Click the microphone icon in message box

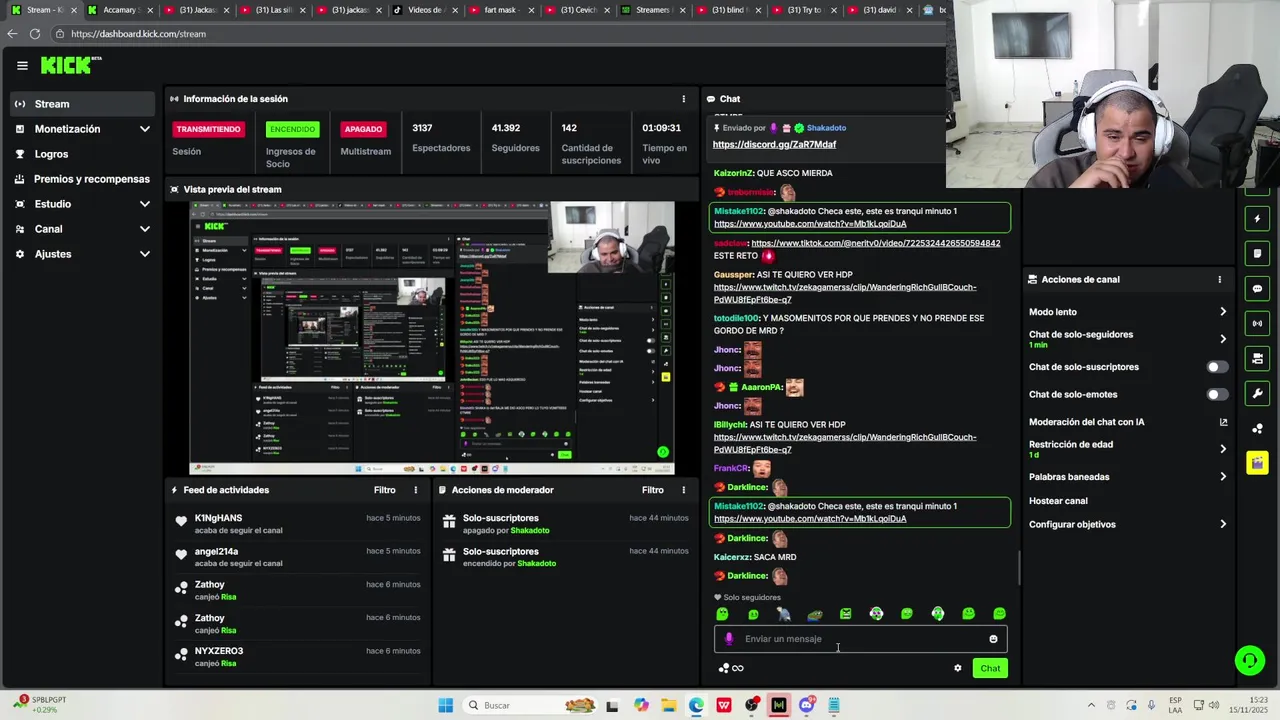(x=729, y=639)
